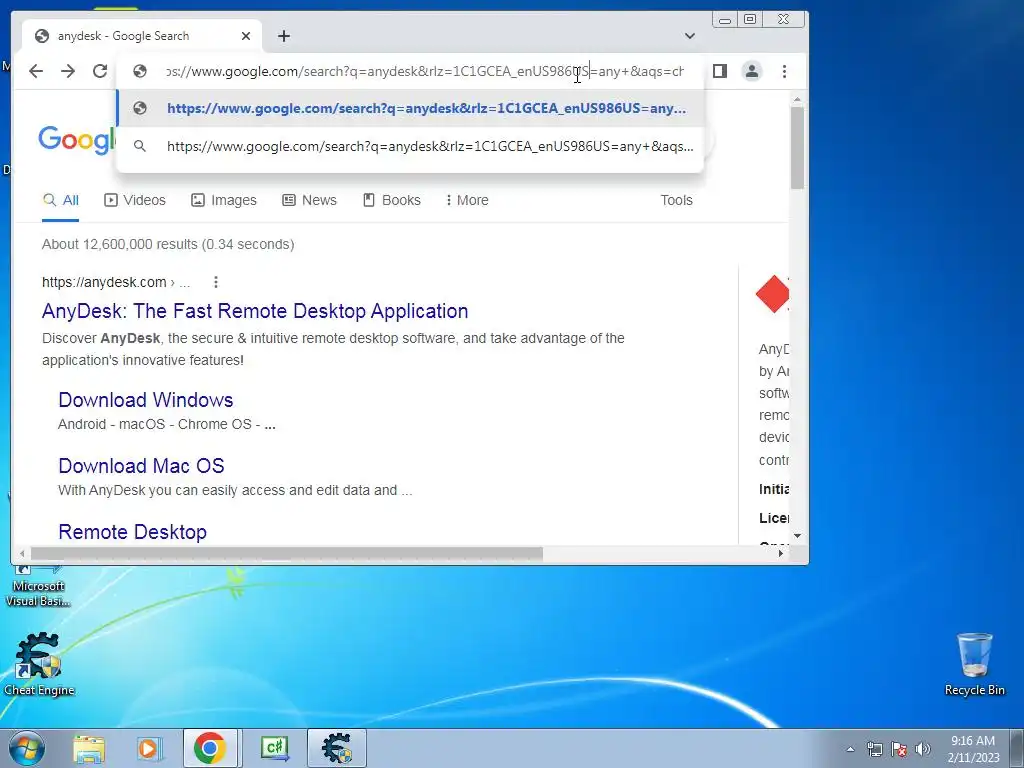Image resolution: width=1024 pixels, height=768 pixels.
Task: Switch to the Images results tab
Action: pyautogui.click(x=224, y=200)
